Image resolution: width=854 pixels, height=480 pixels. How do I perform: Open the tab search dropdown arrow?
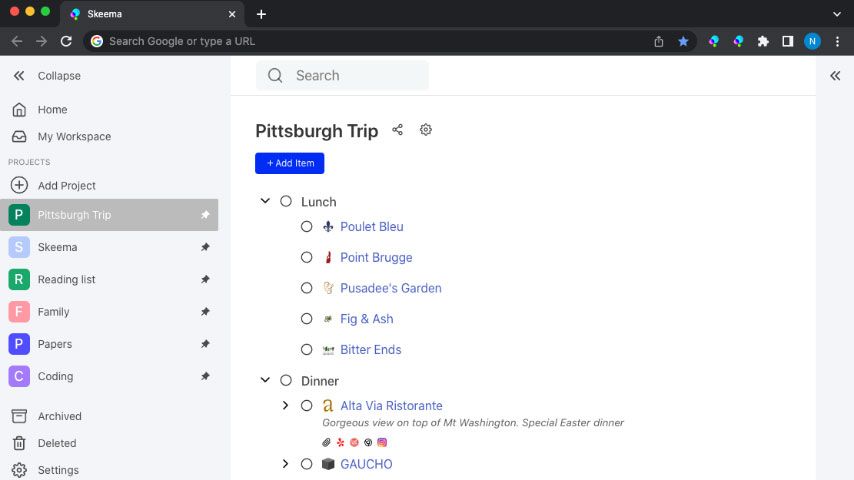(x=837, y=14)
